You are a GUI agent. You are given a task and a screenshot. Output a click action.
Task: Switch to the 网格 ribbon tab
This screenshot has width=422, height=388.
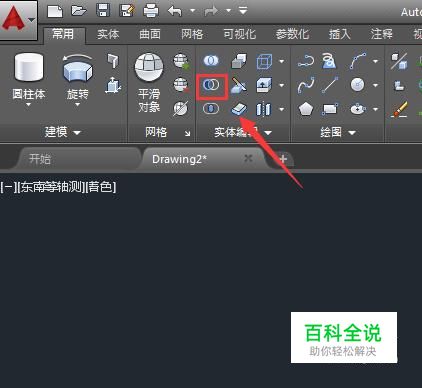[192, 34]
